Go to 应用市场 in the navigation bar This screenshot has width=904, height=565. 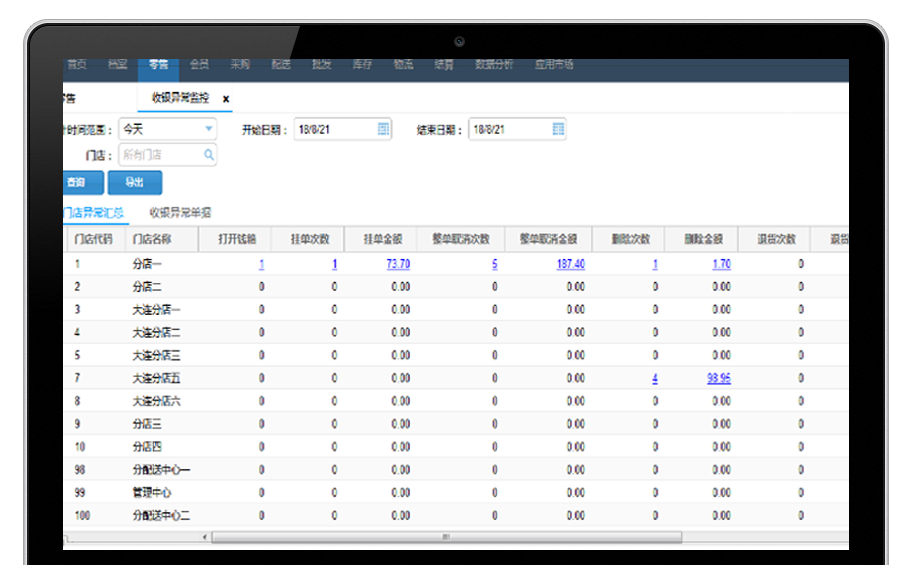click(x=554, y=64)
